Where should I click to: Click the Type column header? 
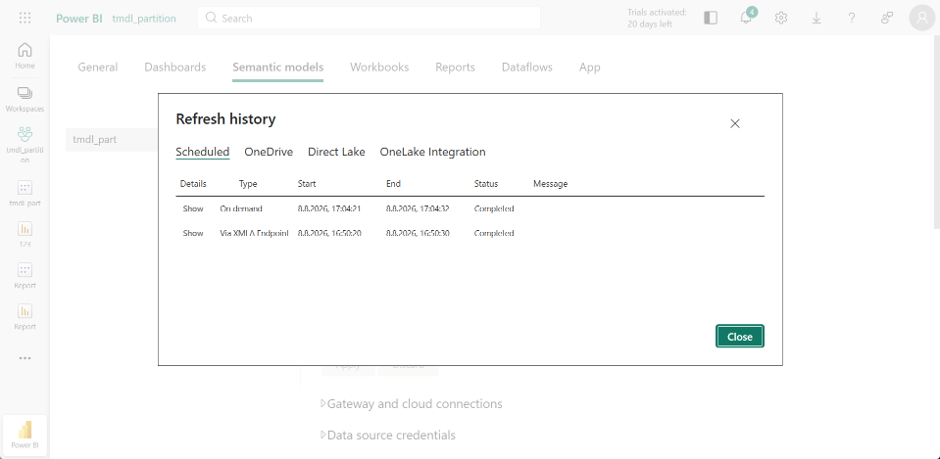click(248, 184)
